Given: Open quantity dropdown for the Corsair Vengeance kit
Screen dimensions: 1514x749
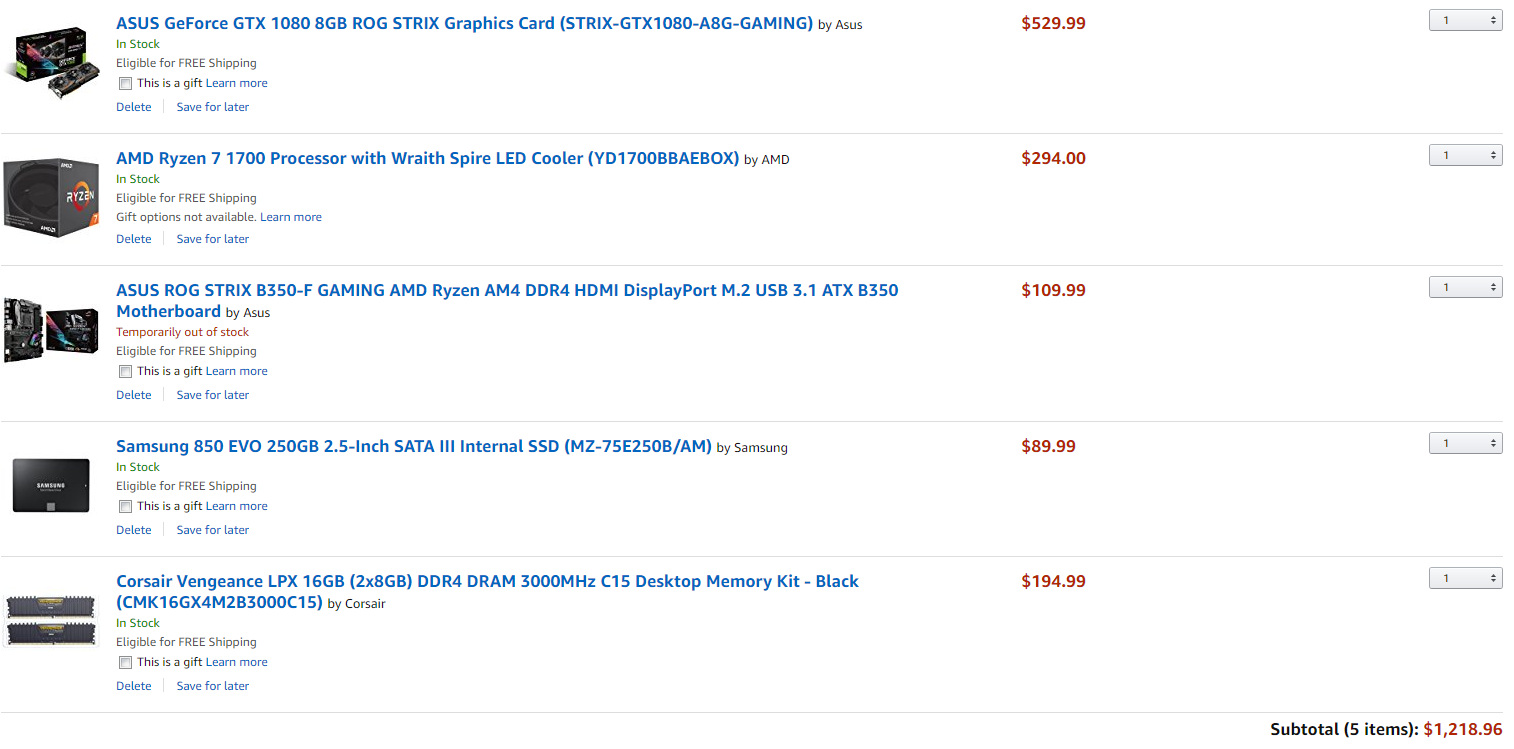Looking at the screenshot, I should click(1465, 578).
